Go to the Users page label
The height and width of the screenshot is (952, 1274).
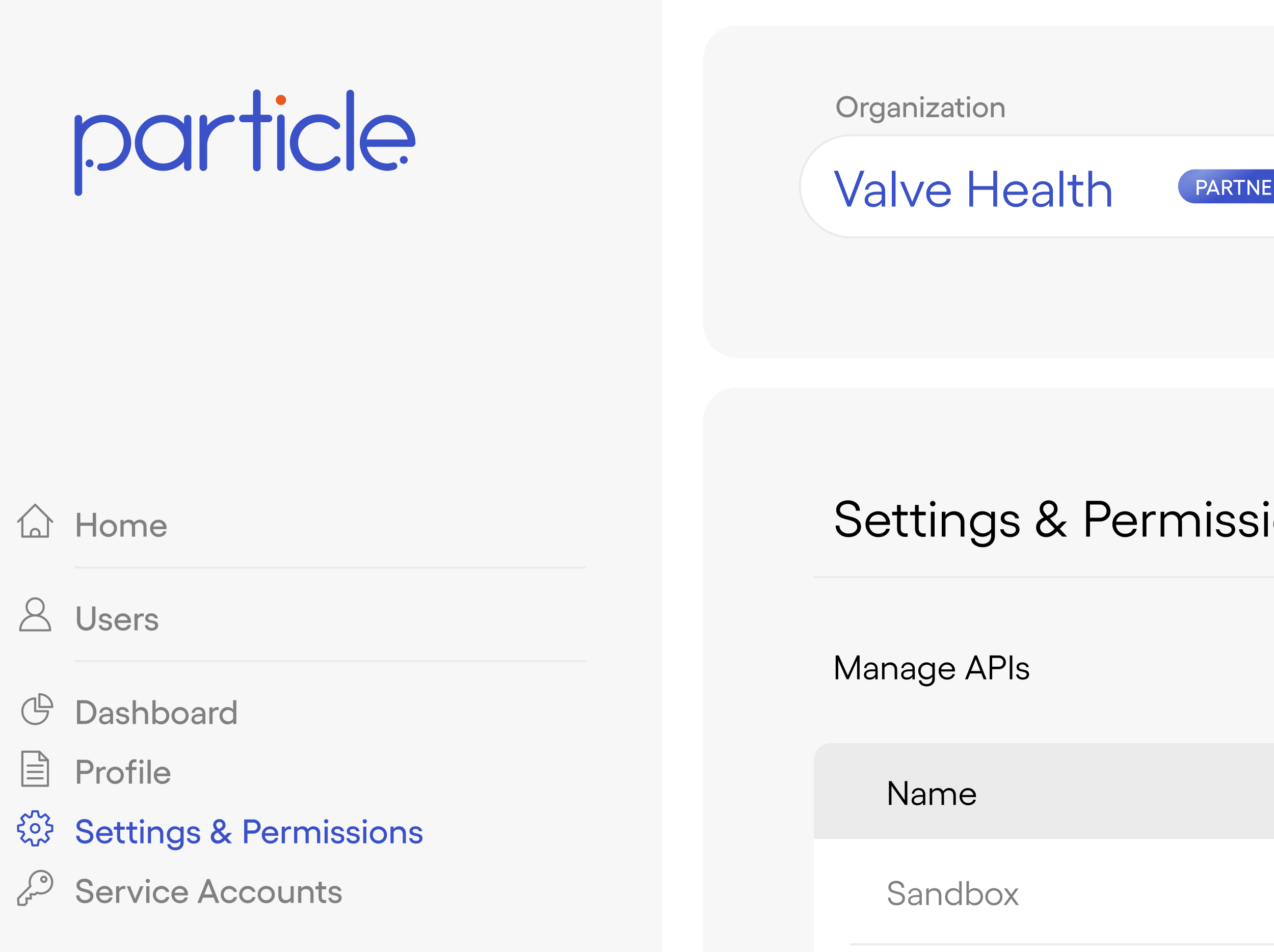click(x=117, y=619)
